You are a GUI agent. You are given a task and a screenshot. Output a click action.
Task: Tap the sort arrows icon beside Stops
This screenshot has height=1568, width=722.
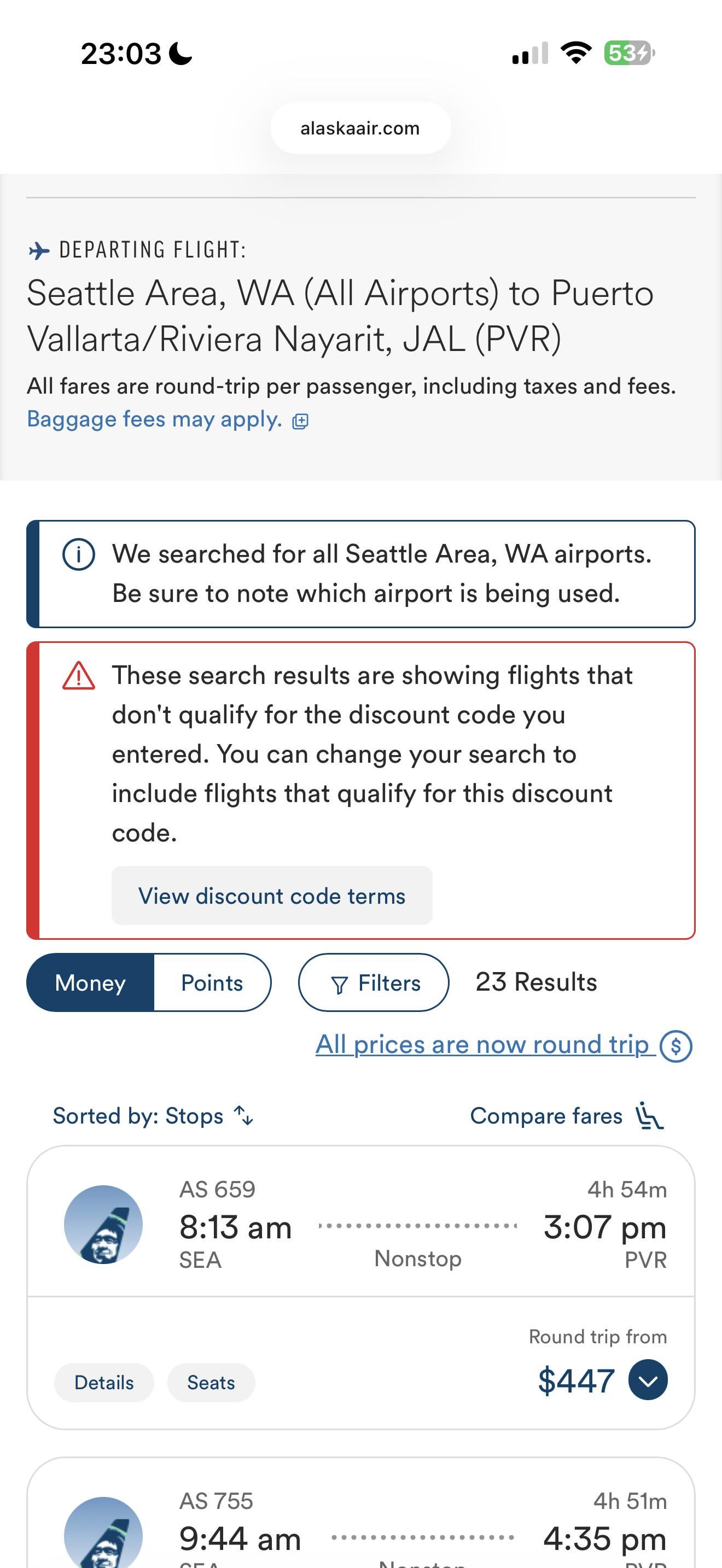[x=244, y=1116]
